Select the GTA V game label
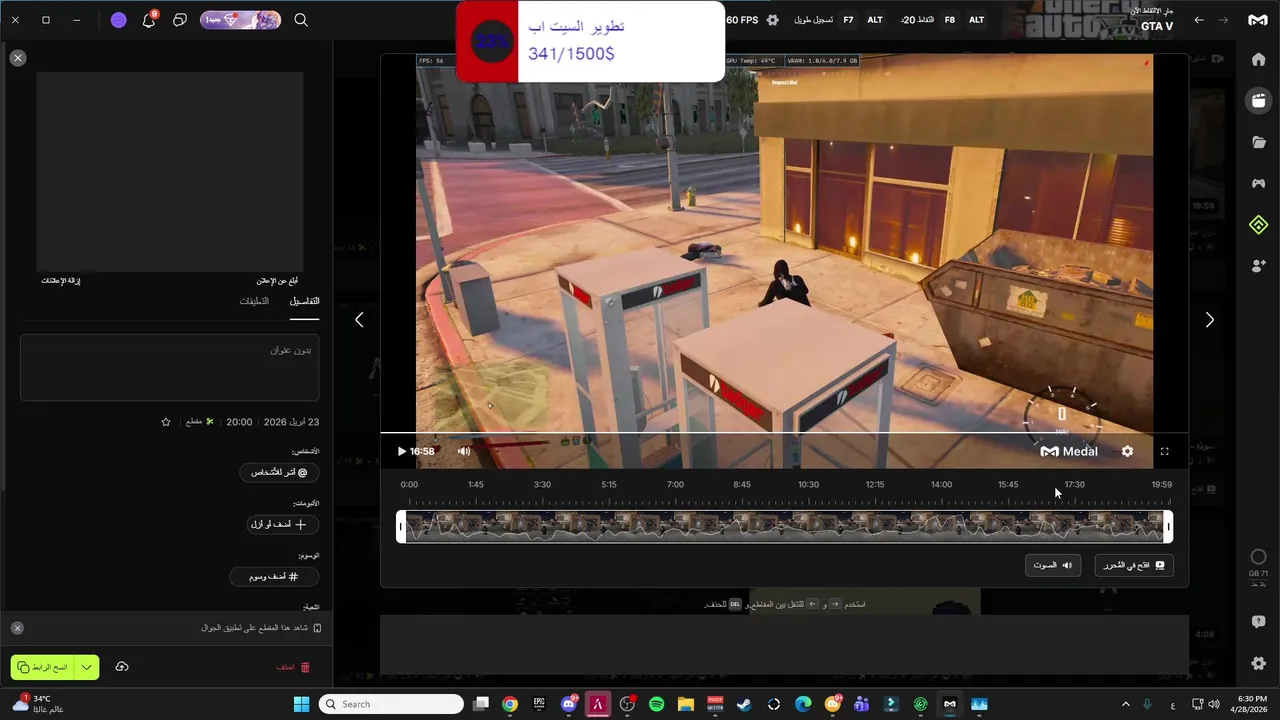The width and height of the screenshot is (1280, 720). [1155, 26]
